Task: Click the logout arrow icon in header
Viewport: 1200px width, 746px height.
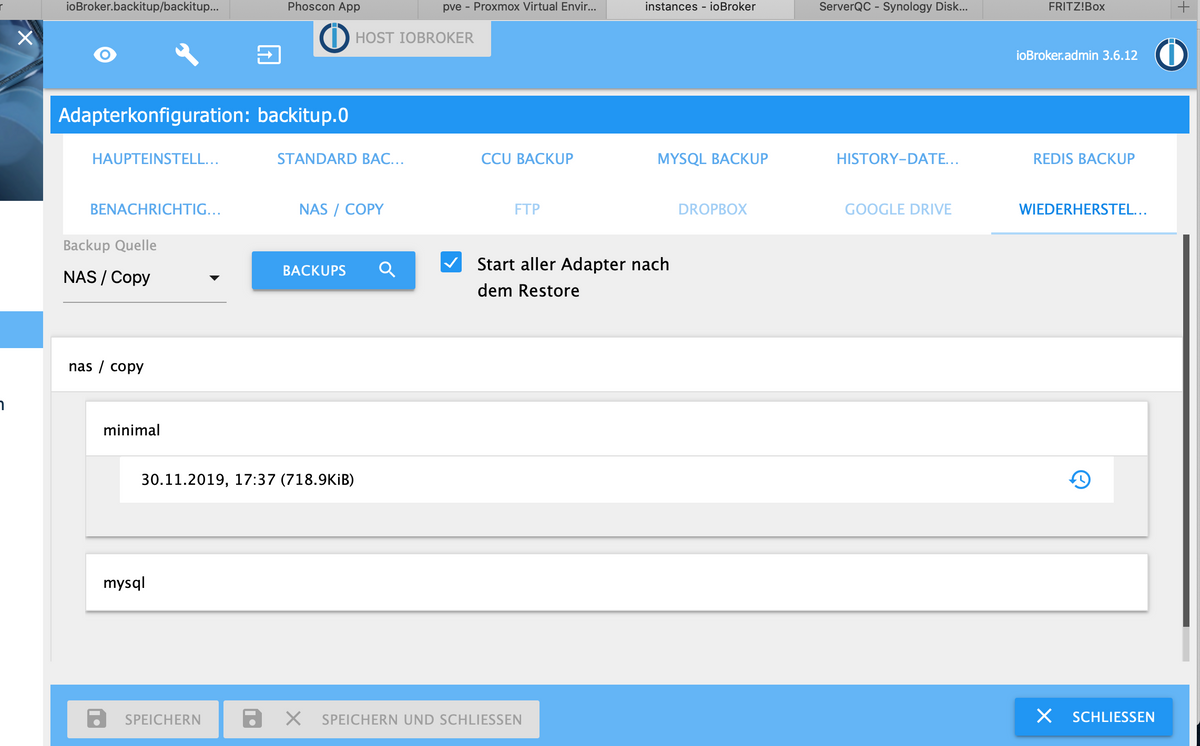Action: pyautogui.click(x=269, y=55)
